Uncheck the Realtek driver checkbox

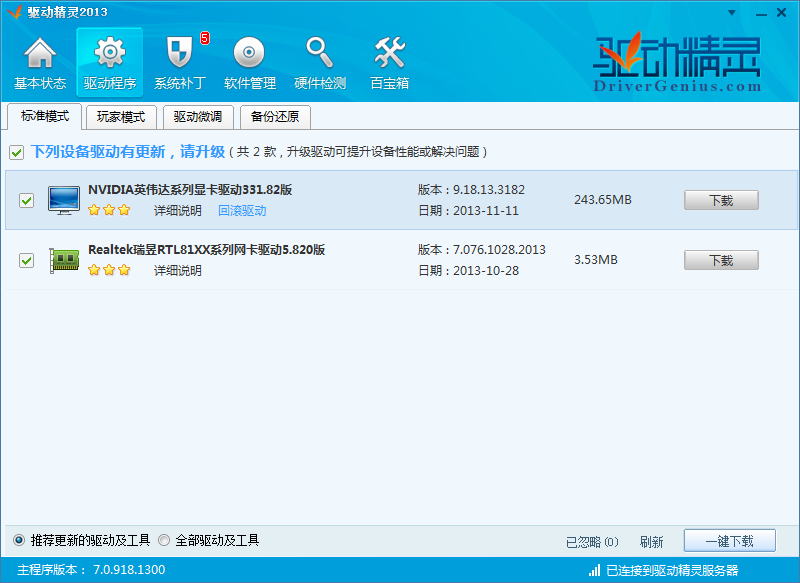pos(27,261)
